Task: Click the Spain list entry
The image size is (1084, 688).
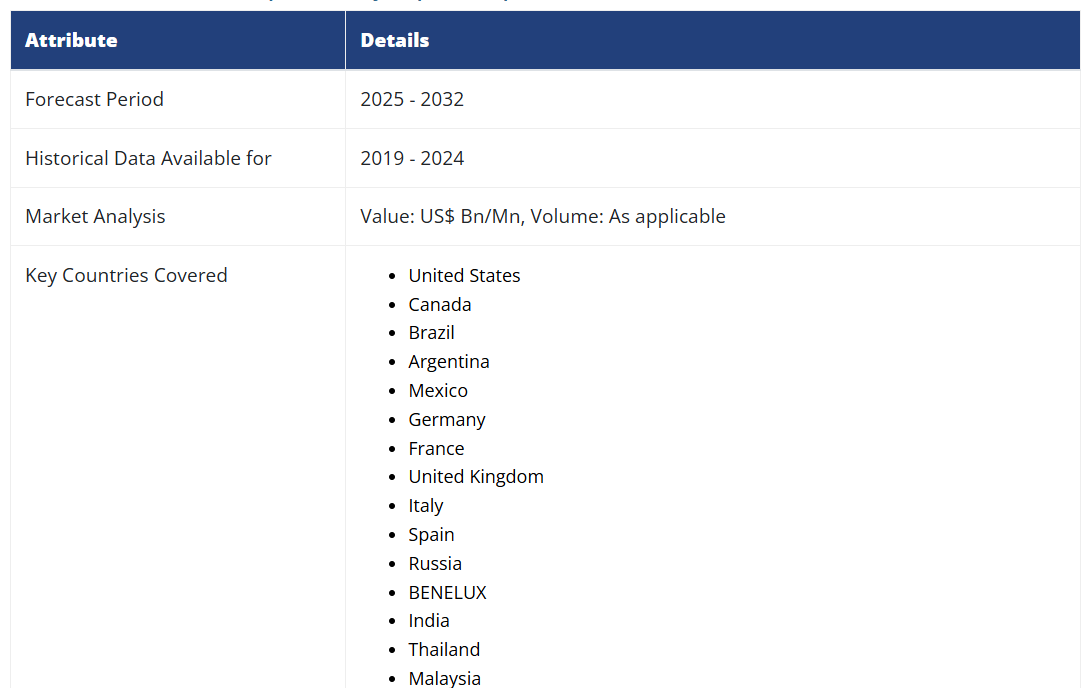Action: pyautogui.click(x=431, y=534)
